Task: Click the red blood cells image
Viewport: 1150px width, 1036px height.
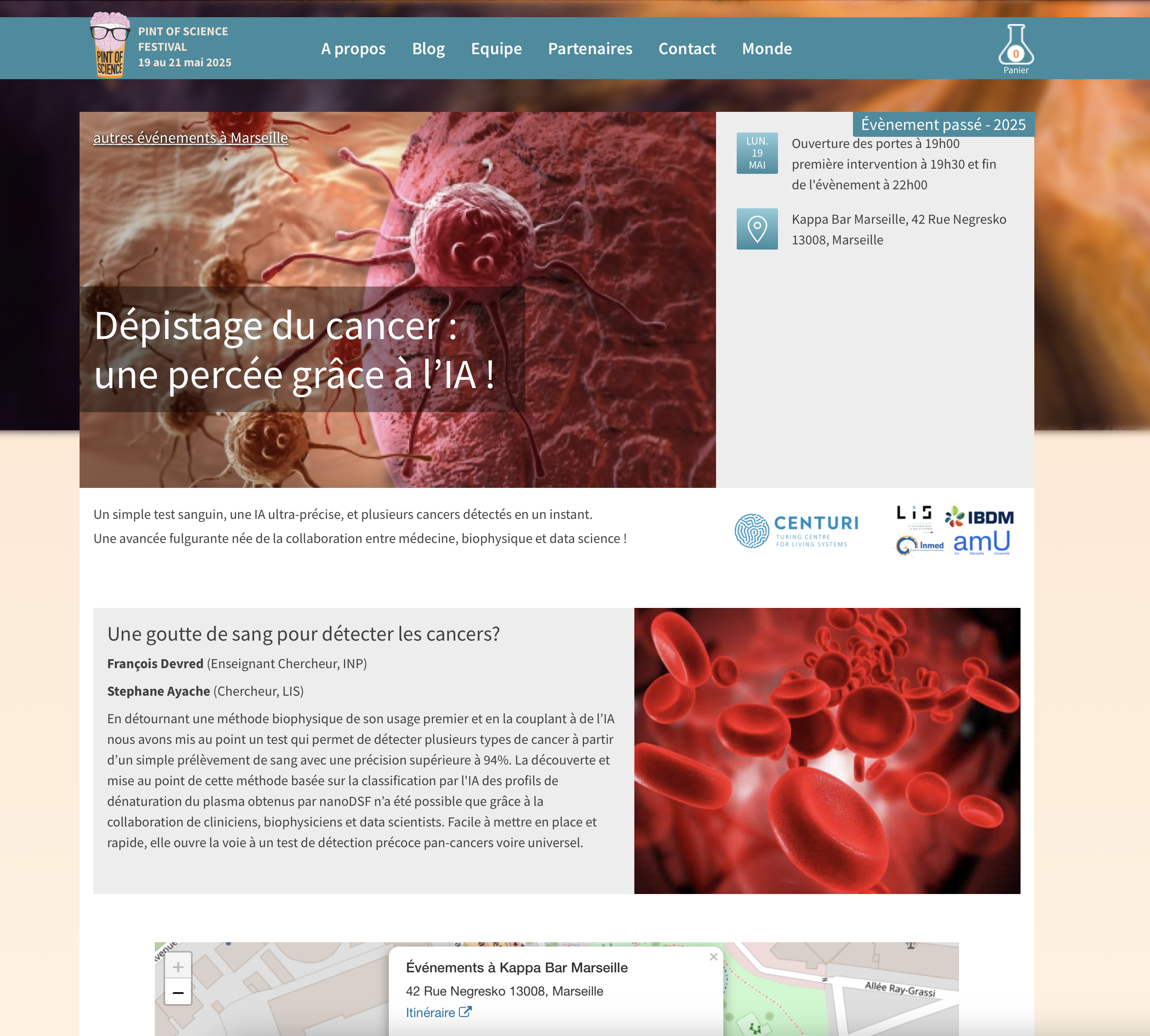Action: (x=827, y=750)
